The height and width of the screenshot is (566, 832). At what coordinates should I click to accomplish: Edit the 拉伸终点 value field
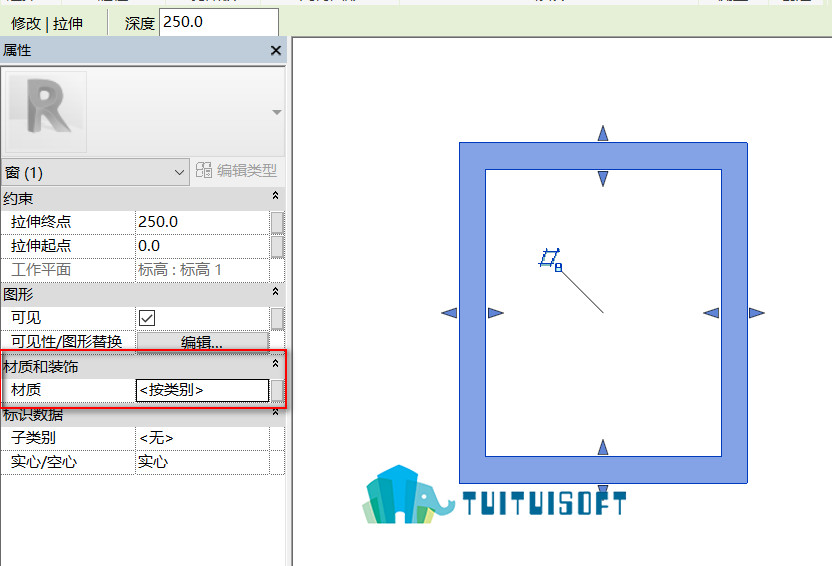coord(202,222)
